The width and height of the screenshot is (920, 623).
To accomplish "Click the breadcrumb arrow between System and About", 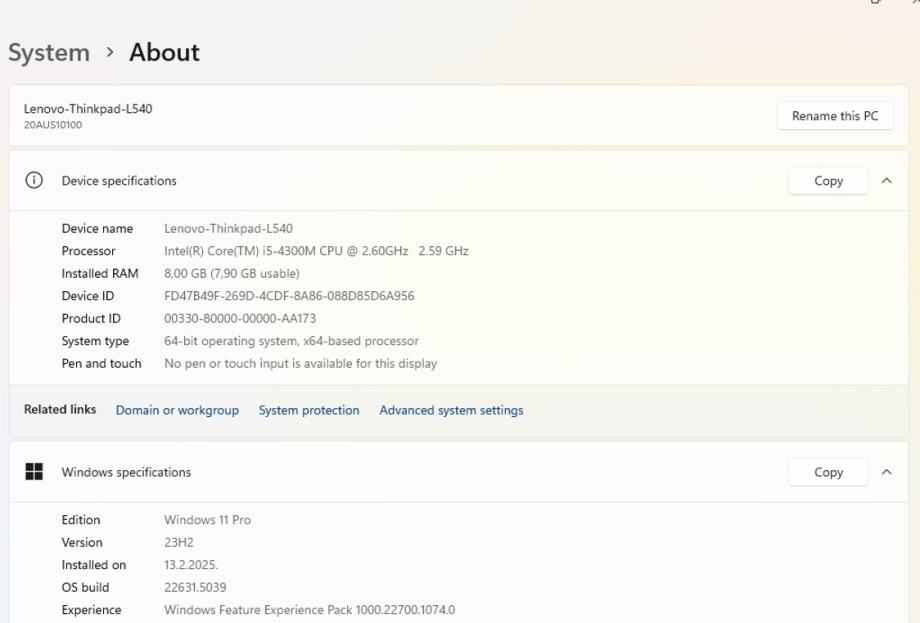I will coord(110,53).
